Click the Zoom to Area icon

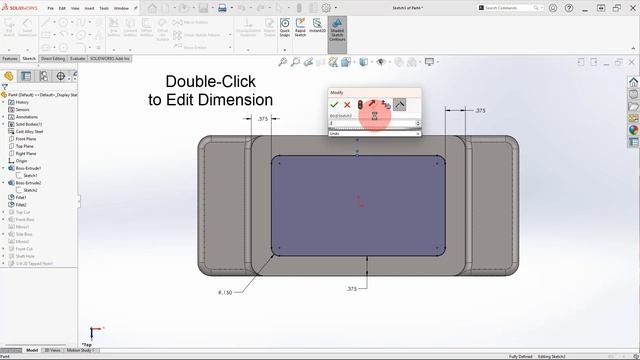point(295,62)
